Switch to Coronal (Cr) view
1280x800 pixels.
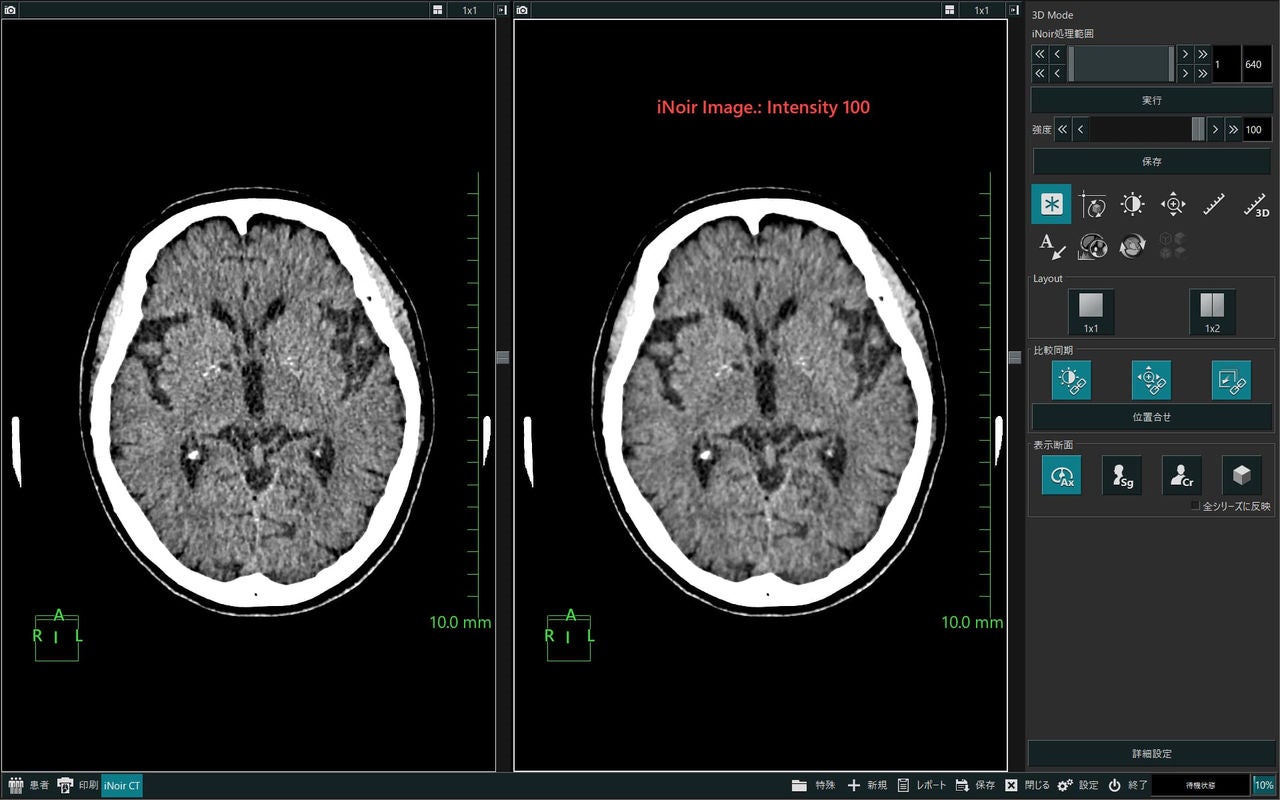point(1182,476)
